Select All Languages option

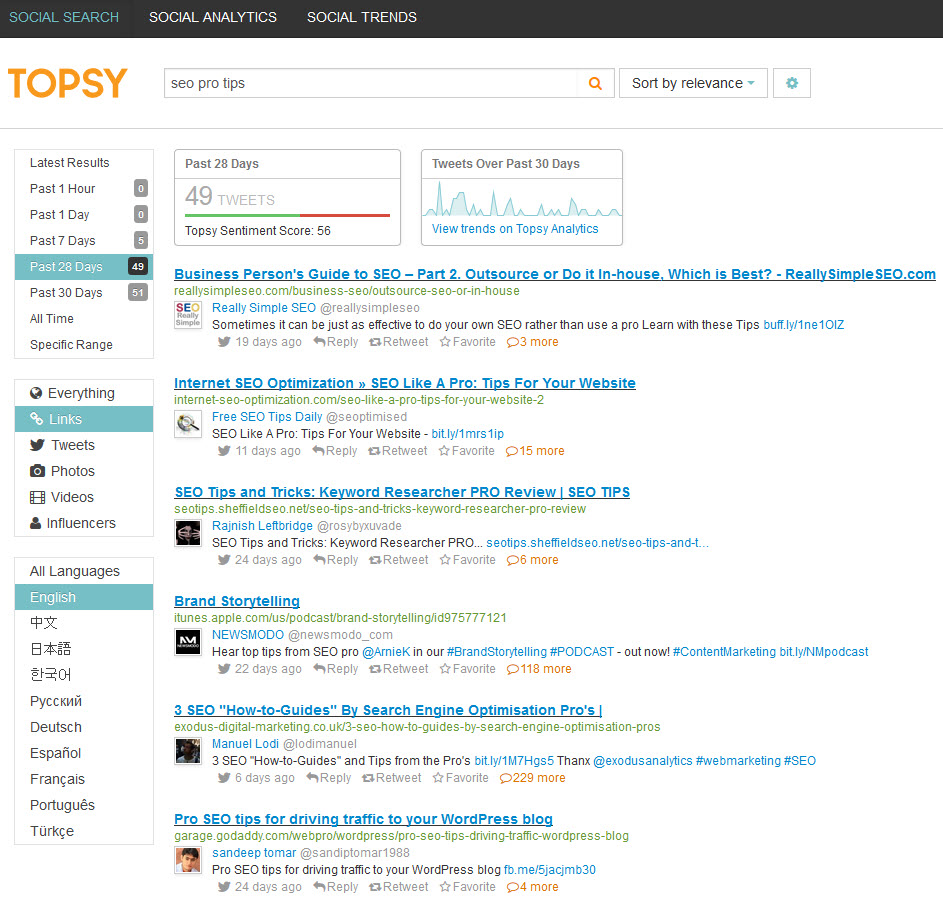point(84,571)
